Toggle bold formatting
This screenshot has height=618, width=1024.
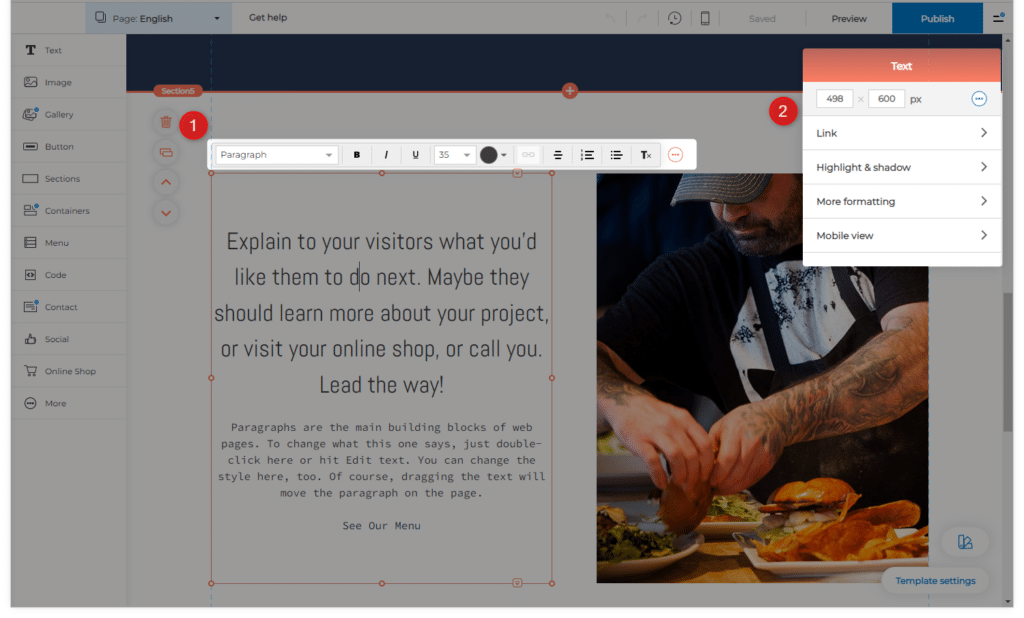pos(357,155)
